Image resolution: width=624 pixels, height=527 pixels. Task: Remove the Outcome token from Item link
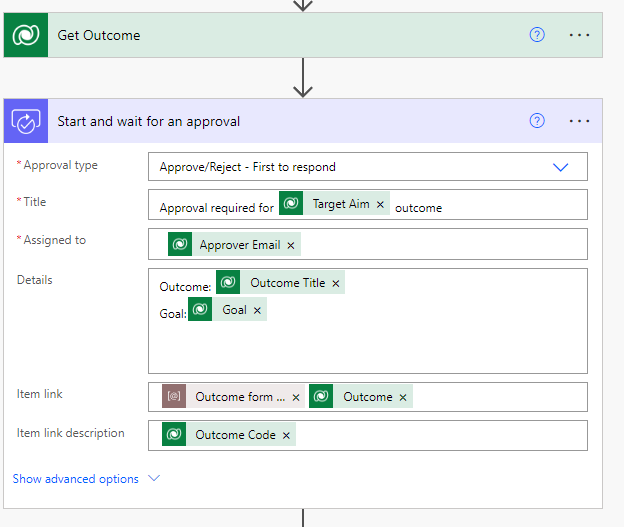(x=403, y=397)
